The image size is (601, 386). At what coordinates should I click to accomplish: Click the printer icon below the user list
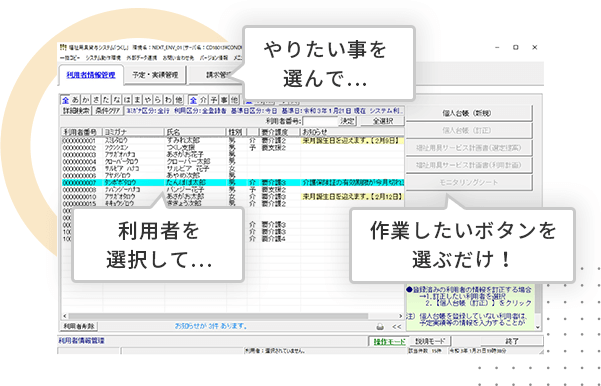coord(380,327)
